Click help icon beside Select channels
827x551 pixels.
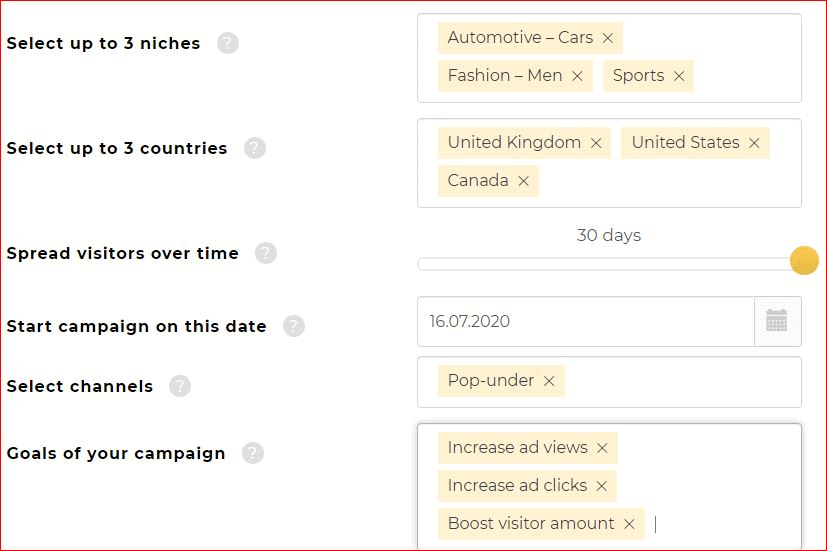(x=180, y=386)
